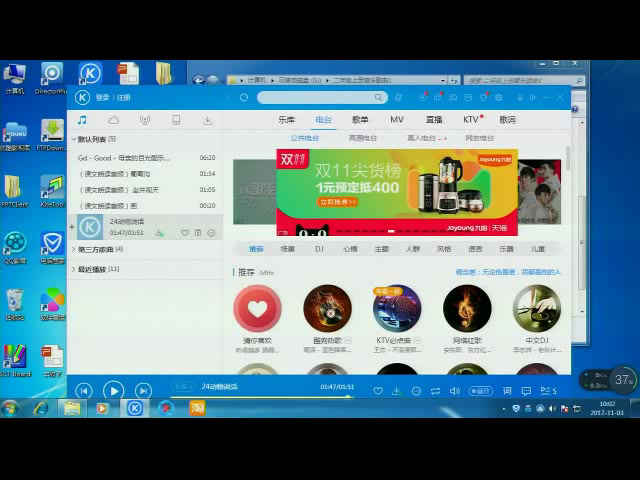Open the local music note tab
The image size is (640, 480).
coord(82,120)
